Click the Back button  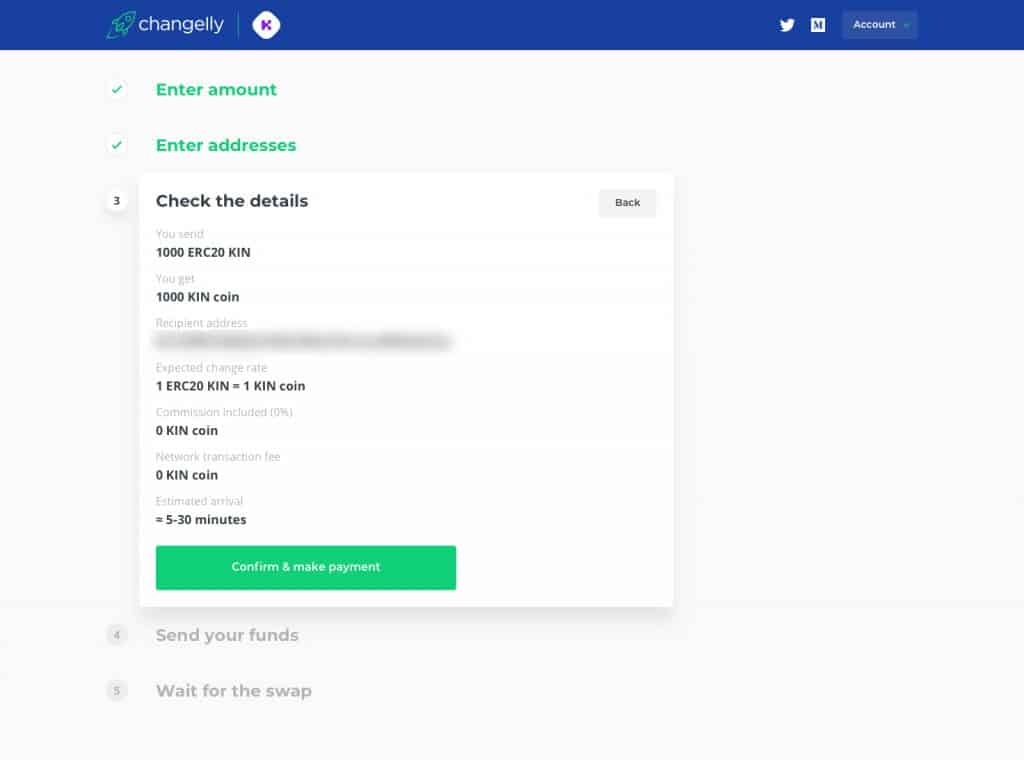point(627,202)
